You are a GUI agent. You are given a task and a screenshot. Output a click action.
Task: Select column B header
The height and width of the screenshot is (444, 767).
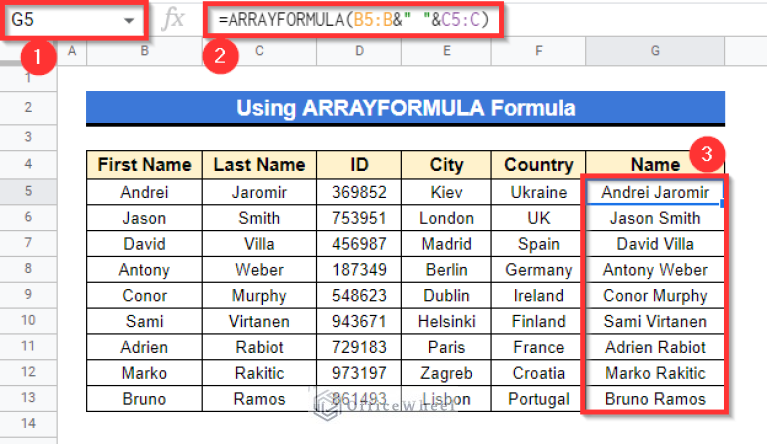(x=144, y=51)
